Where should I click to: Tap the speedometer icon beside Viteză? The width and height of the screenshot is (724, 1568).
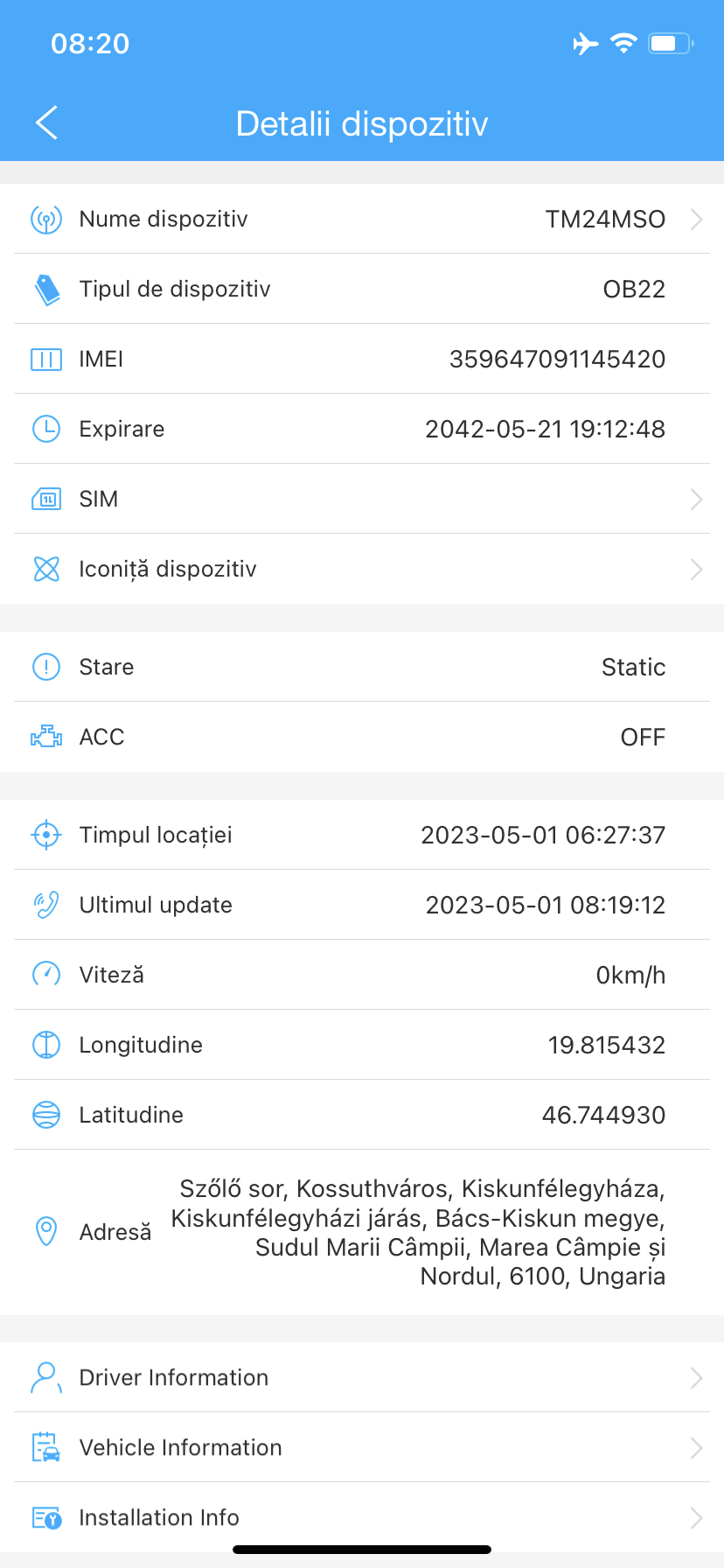(46, 975)
